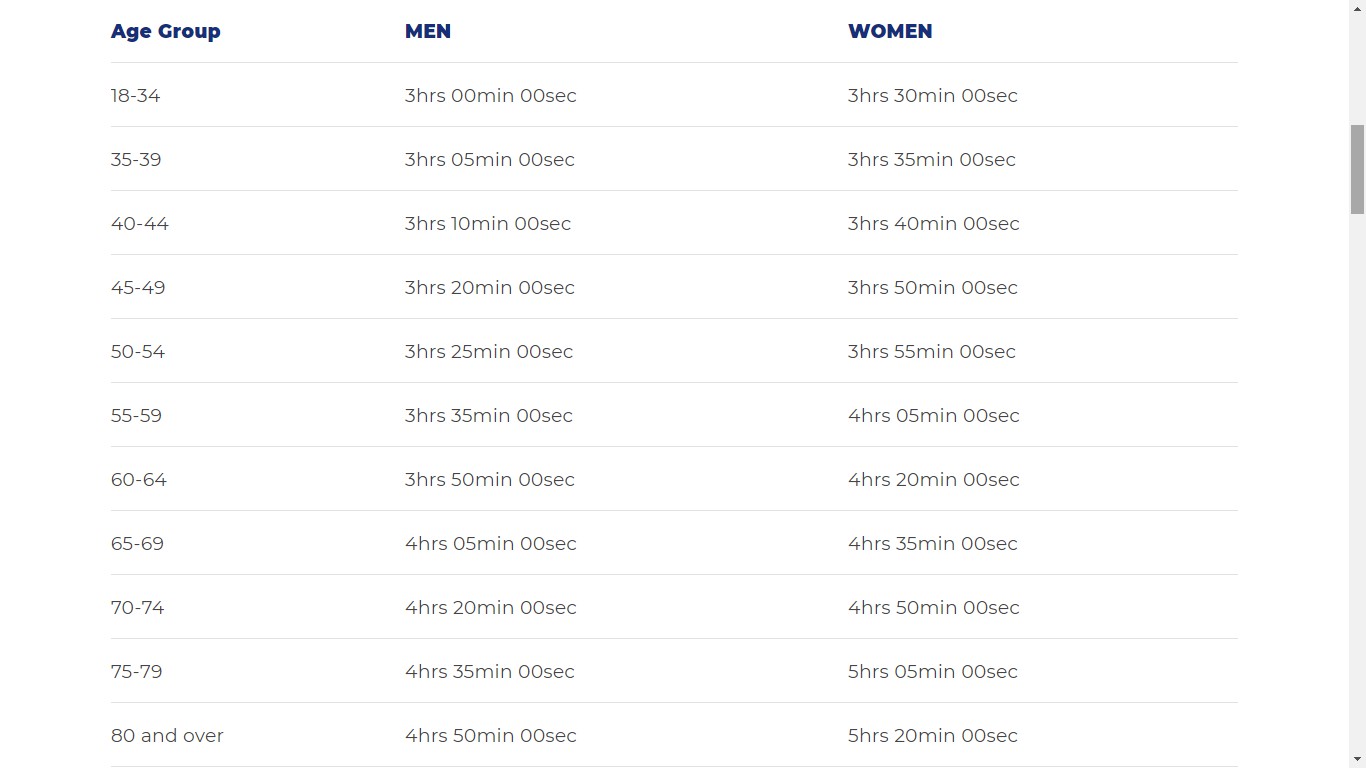Viewport: 1366px width, 768px height.
Task: Click the scrollbar up arrow
Action: point(1357,8)
